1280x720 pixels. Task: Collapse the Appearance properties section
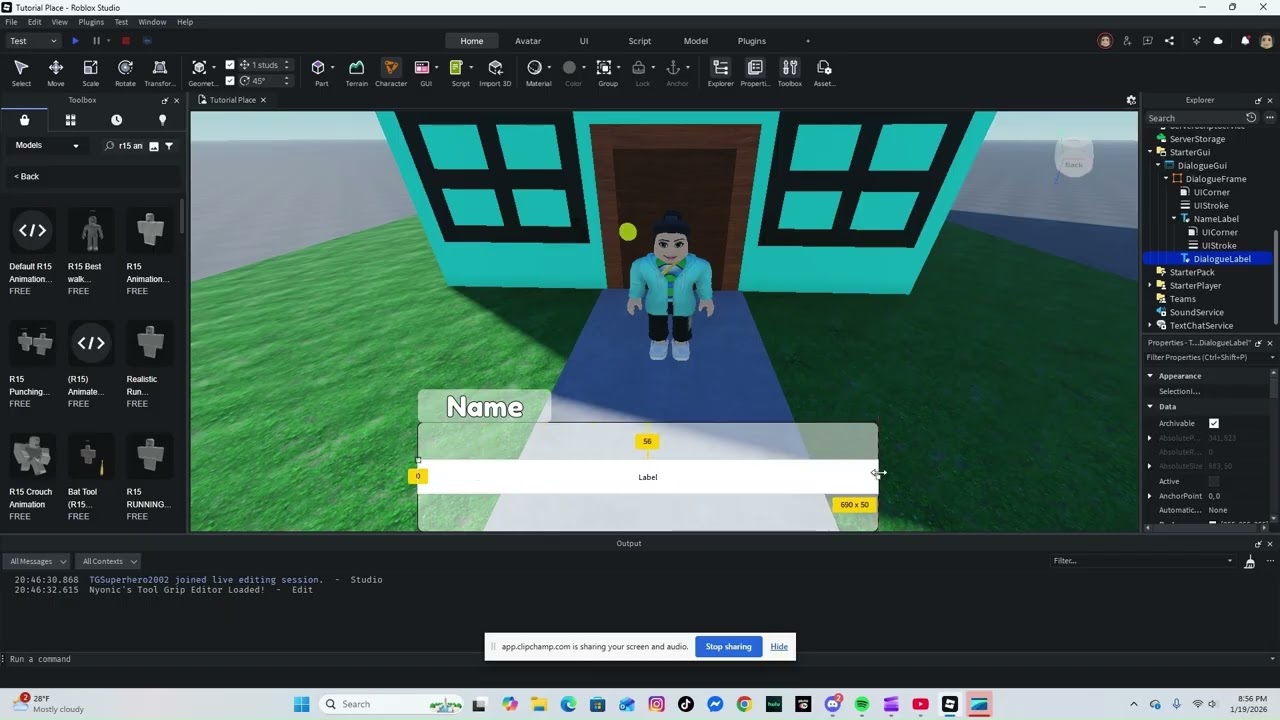coord(1150,376)
